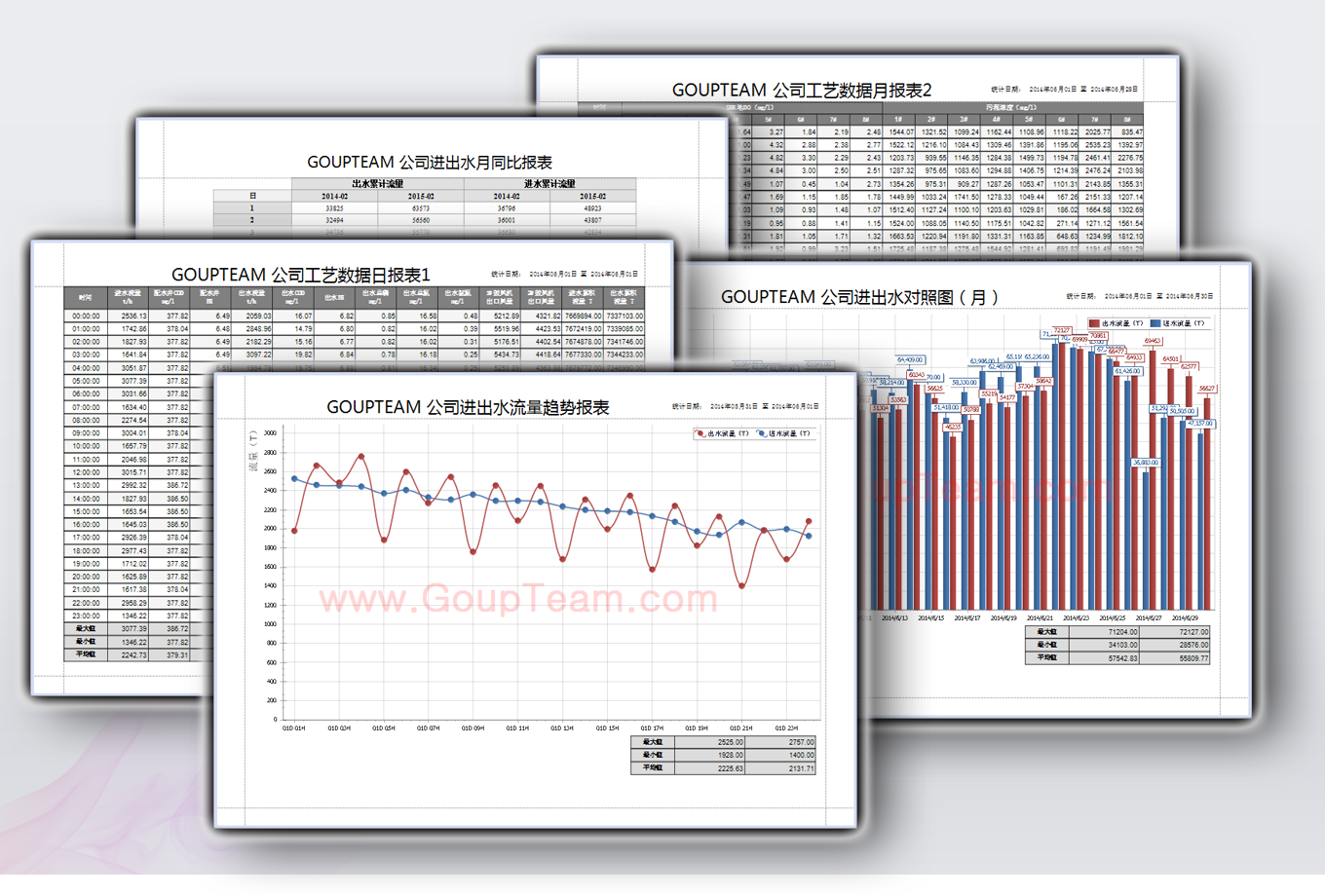Click value 2025.77 in monthly report 2
The width and height of the screenshot is (1325, 896).
point(1096,131)
